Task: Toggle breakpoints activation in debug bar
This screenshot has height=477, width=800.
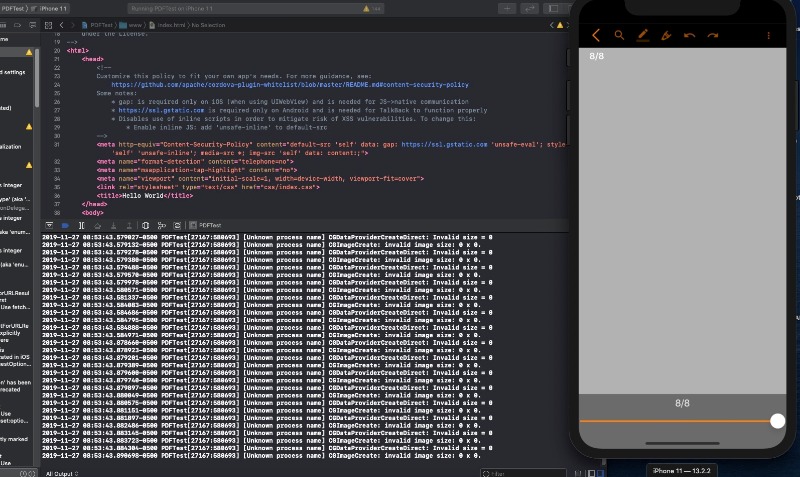Action: [x=67, y=225]
